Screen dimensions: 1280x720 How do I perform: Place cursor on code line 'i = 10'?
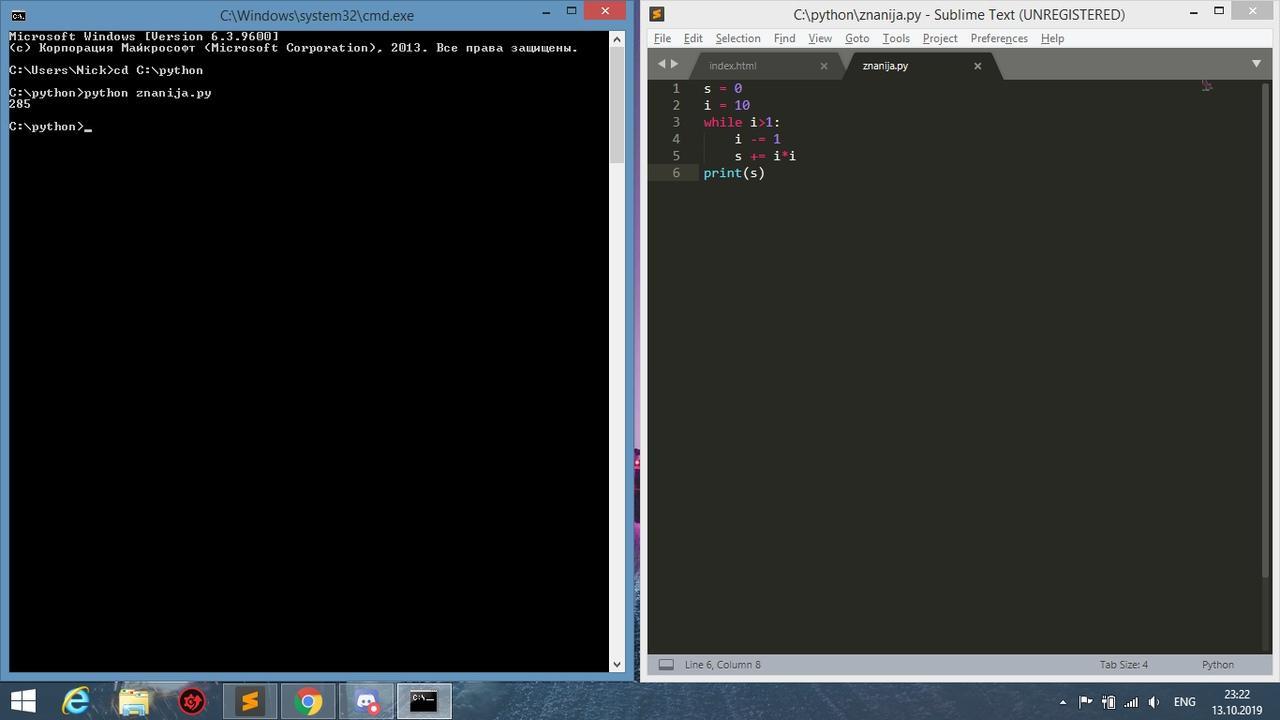tap(727, 105)
